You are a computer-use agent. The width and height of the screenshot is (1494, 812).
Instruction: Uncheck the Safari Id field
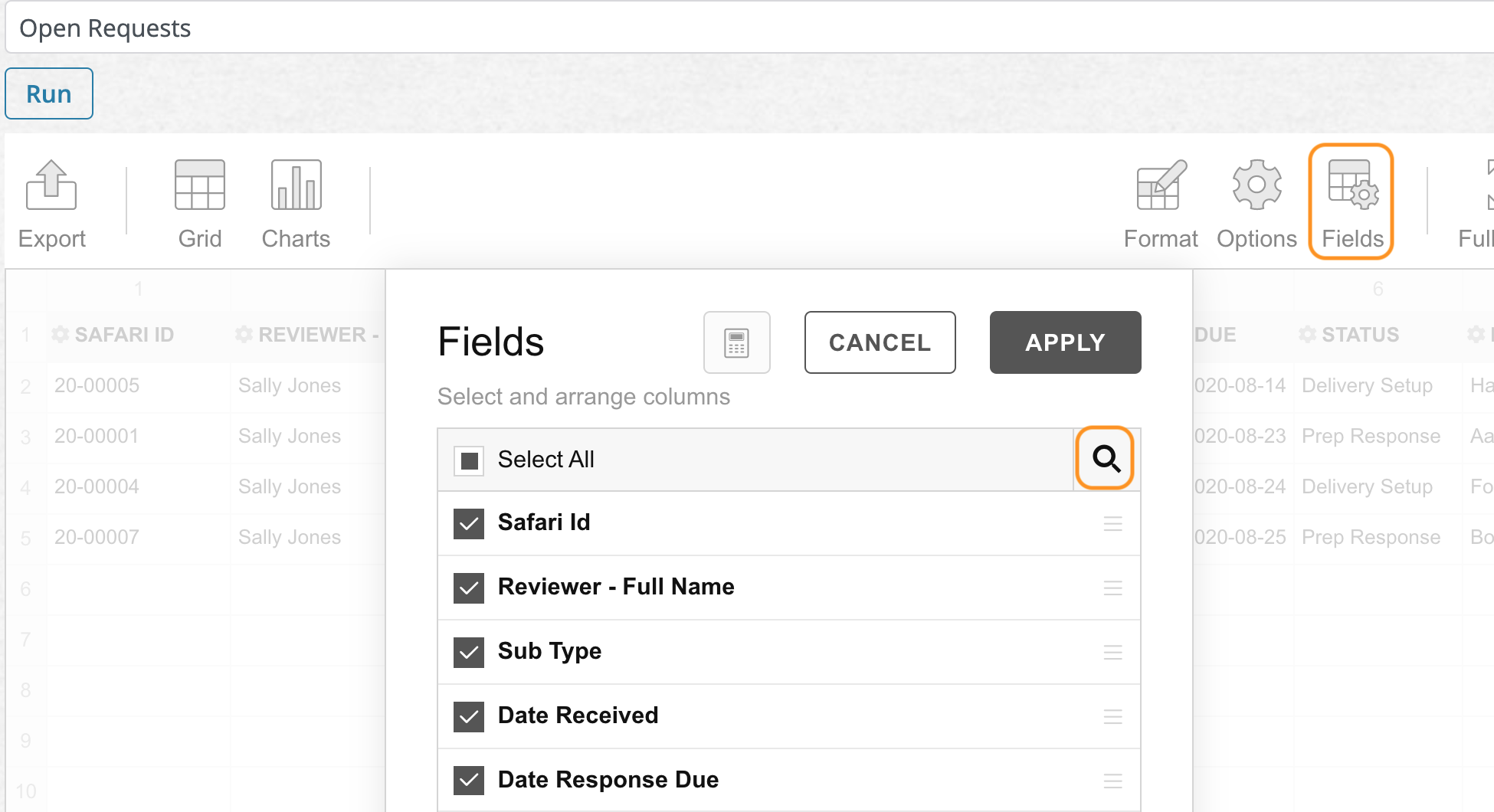point(469,524)
